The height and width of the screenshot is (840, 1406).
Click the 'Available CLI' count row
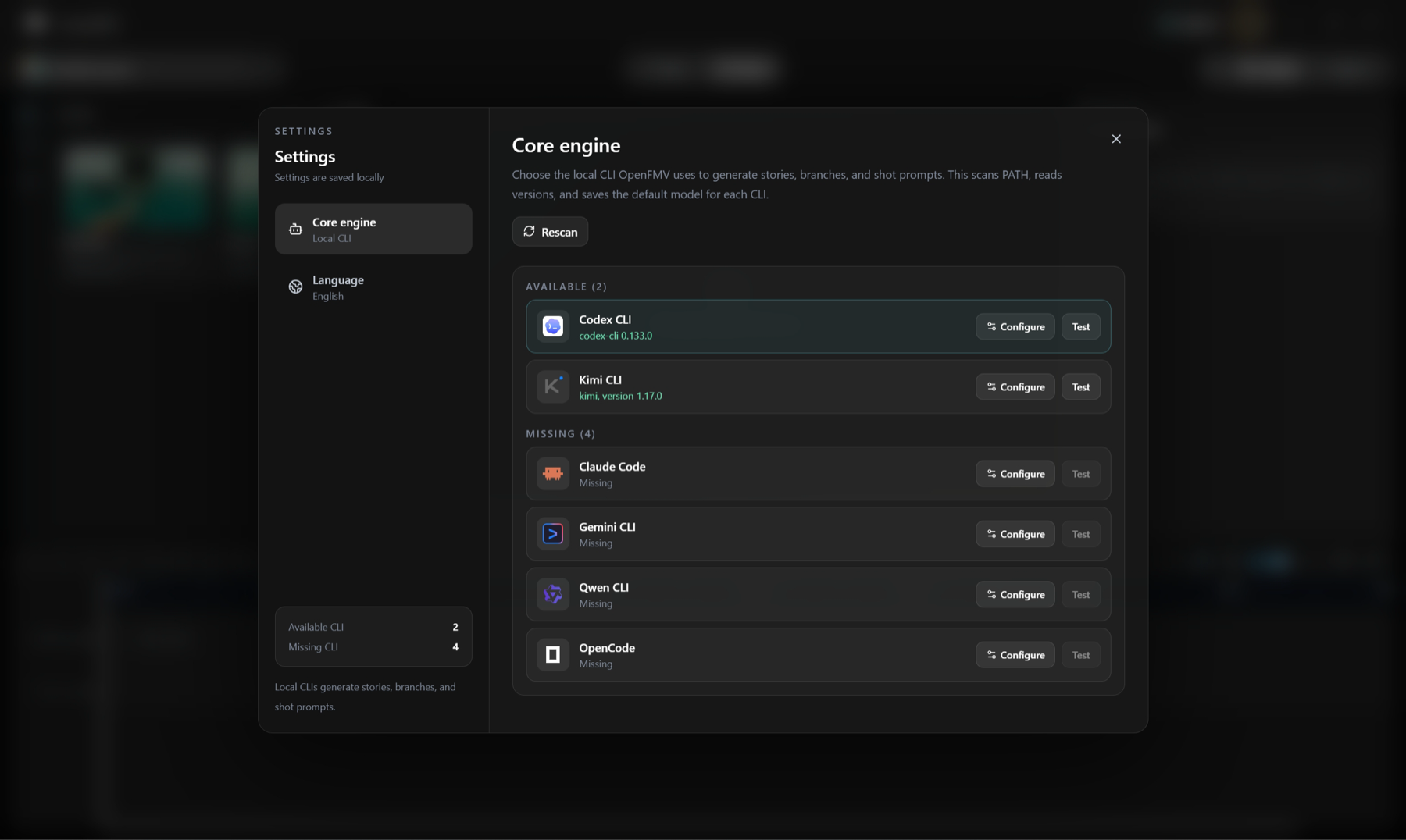click(x=373, y=627)
